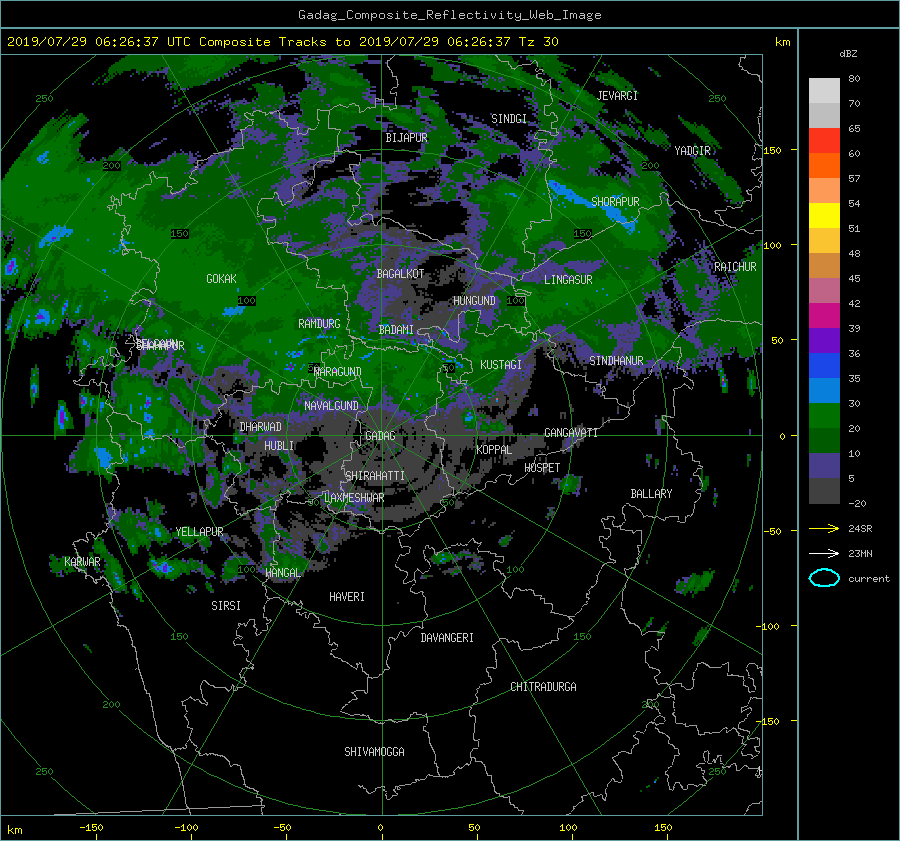
Task: Select the bright green 20–30 dBZ swatch
Action: (824, 416)
